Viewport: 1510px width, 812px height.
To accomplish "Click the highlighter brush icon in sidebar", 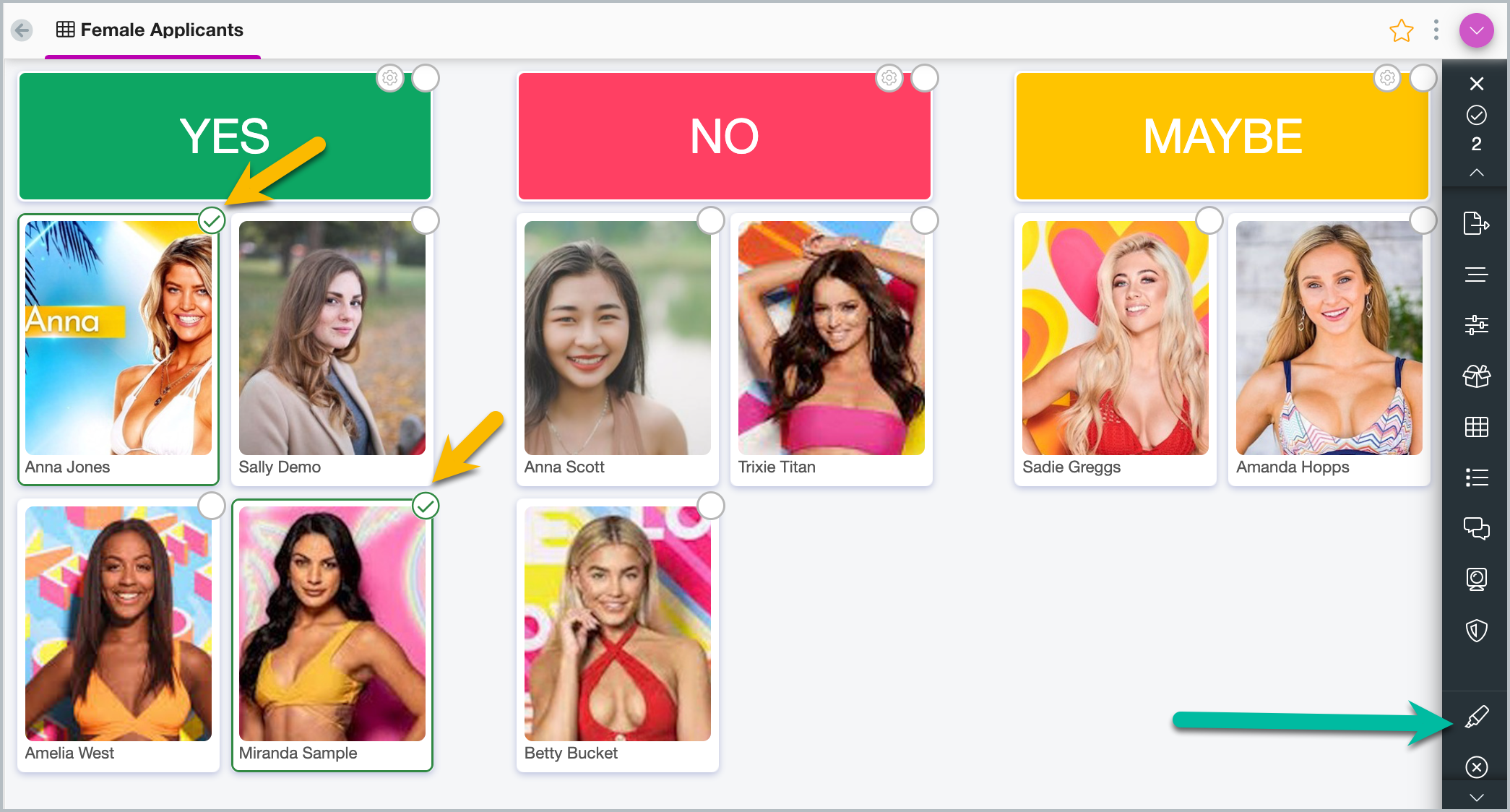I will pos(1476,717).
